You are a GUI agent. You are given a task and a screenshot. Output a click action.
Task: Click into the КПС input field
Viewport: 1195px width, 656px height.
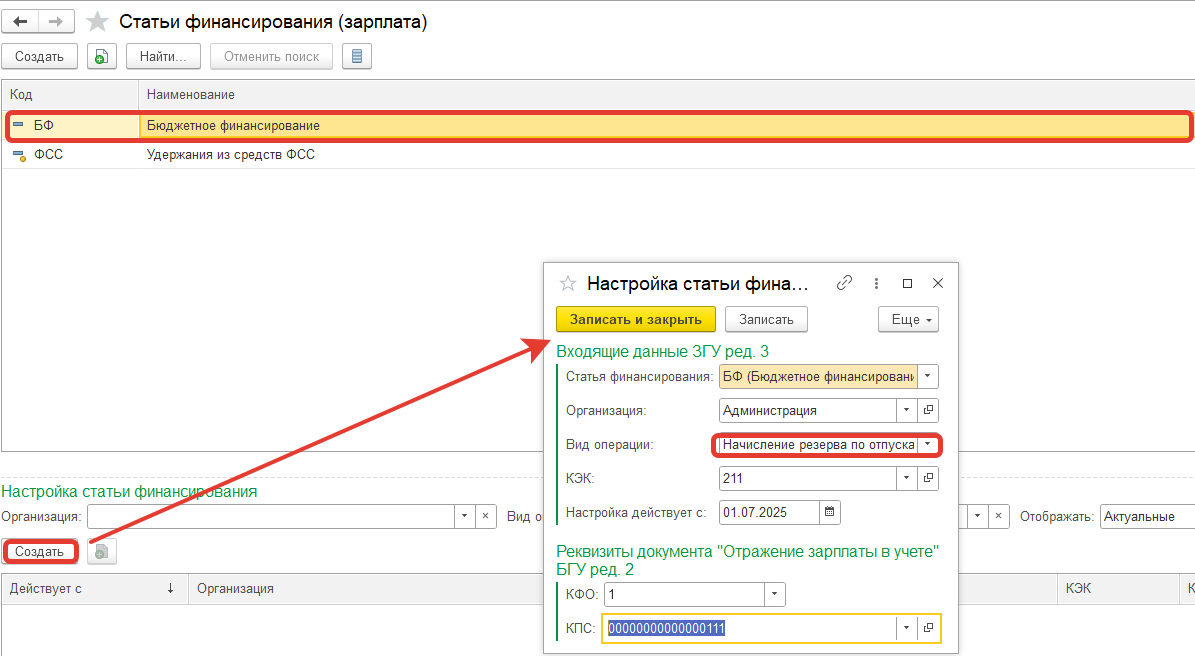[x=748, y=628]
